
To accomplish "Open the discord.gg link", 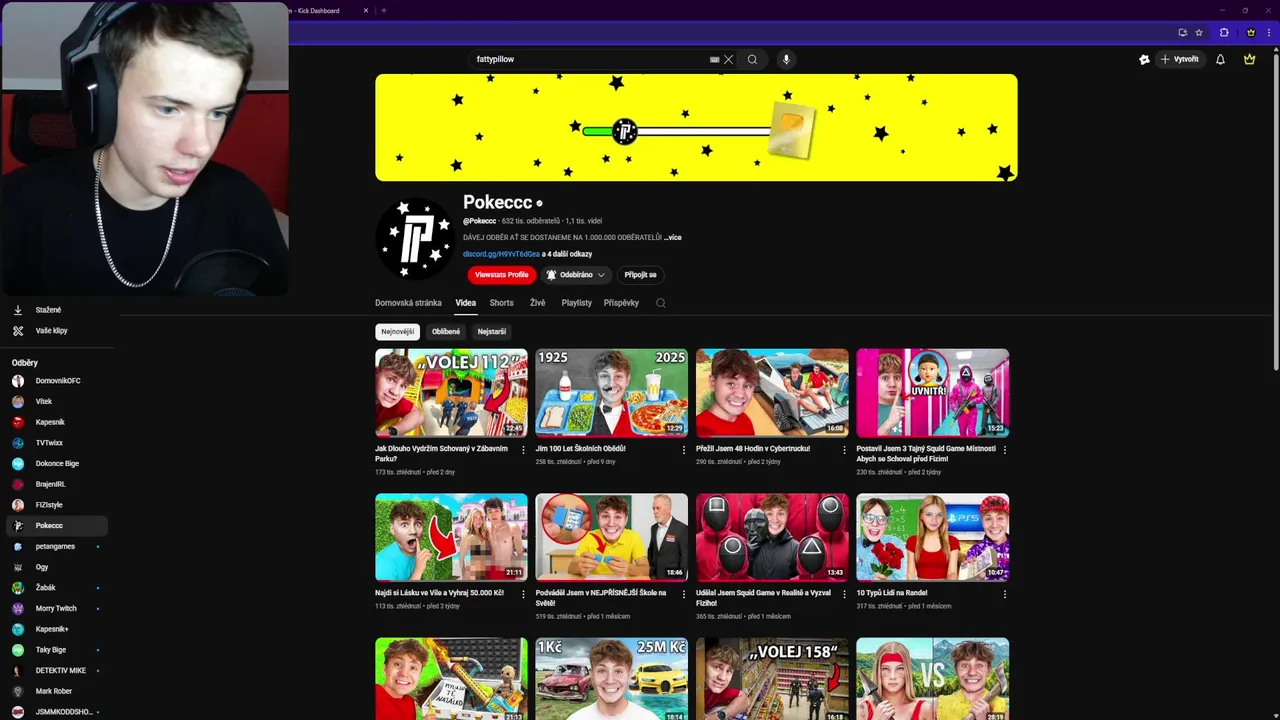I will click(501, 254).
